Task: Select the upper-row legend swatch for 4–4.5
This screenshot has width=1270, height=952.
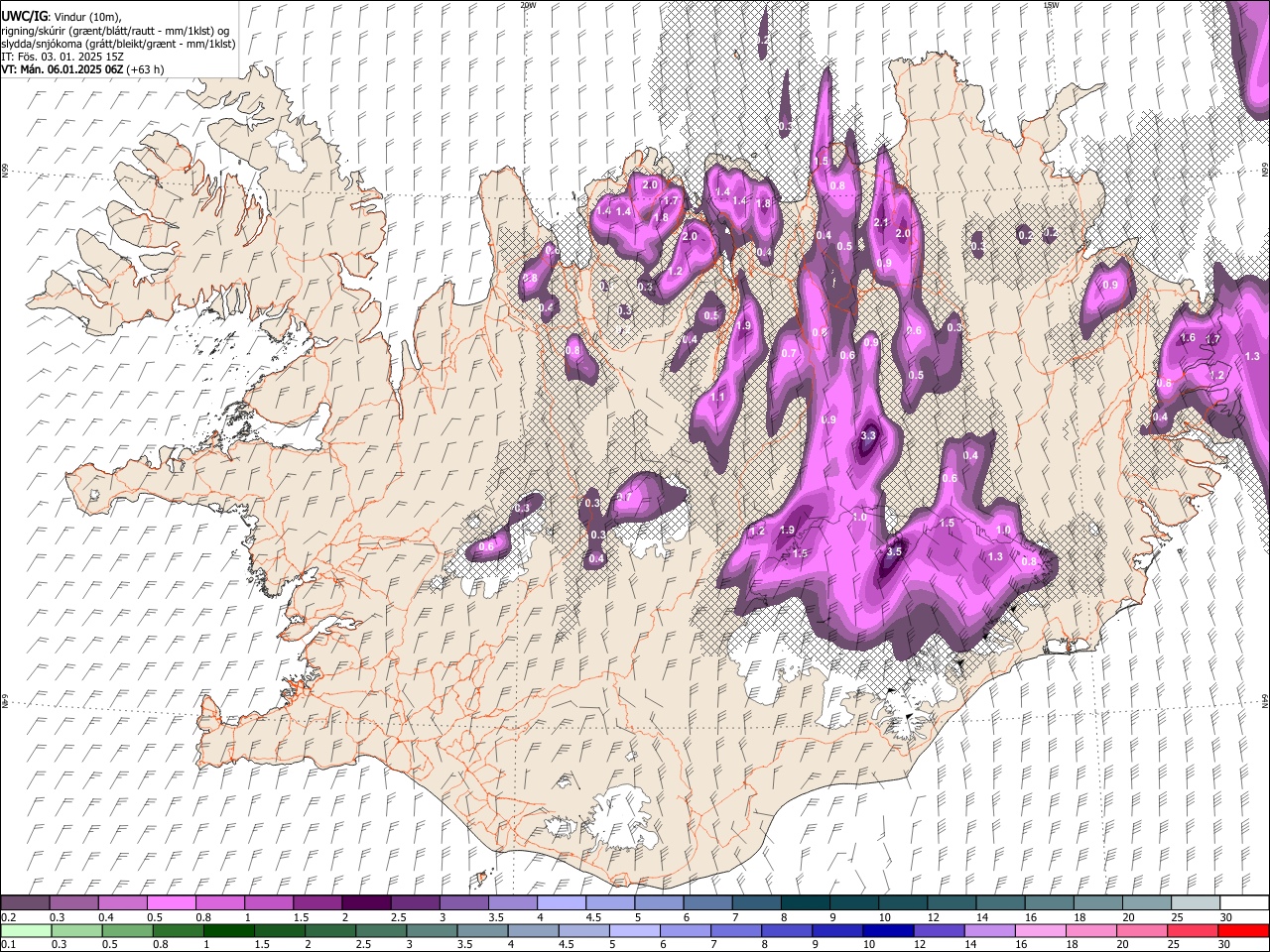Action: click(560, 902)
